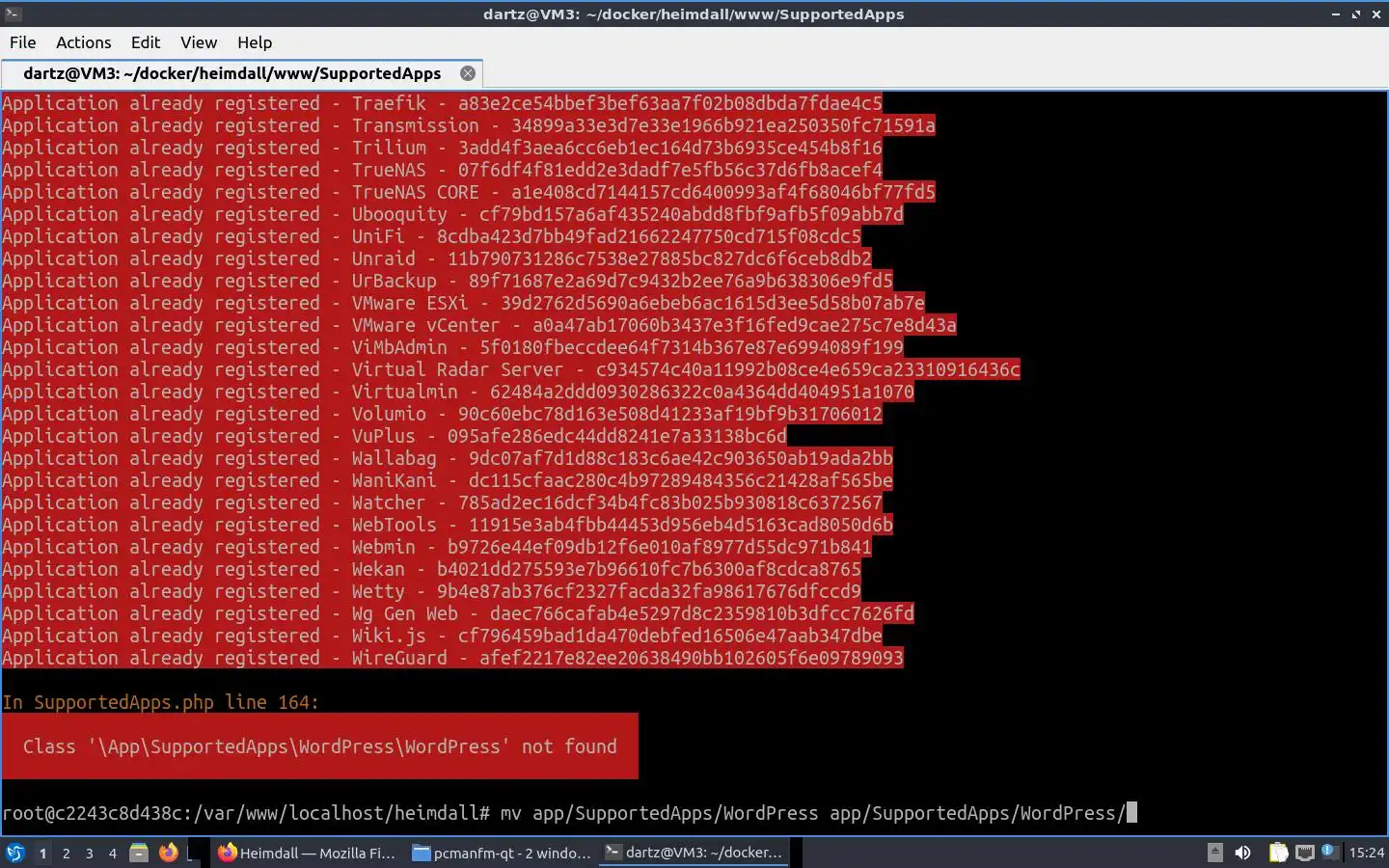Click the 'Transmission' registered line
The height and width of the screenshot is (868, 1389).
click(x=469, y=125)
